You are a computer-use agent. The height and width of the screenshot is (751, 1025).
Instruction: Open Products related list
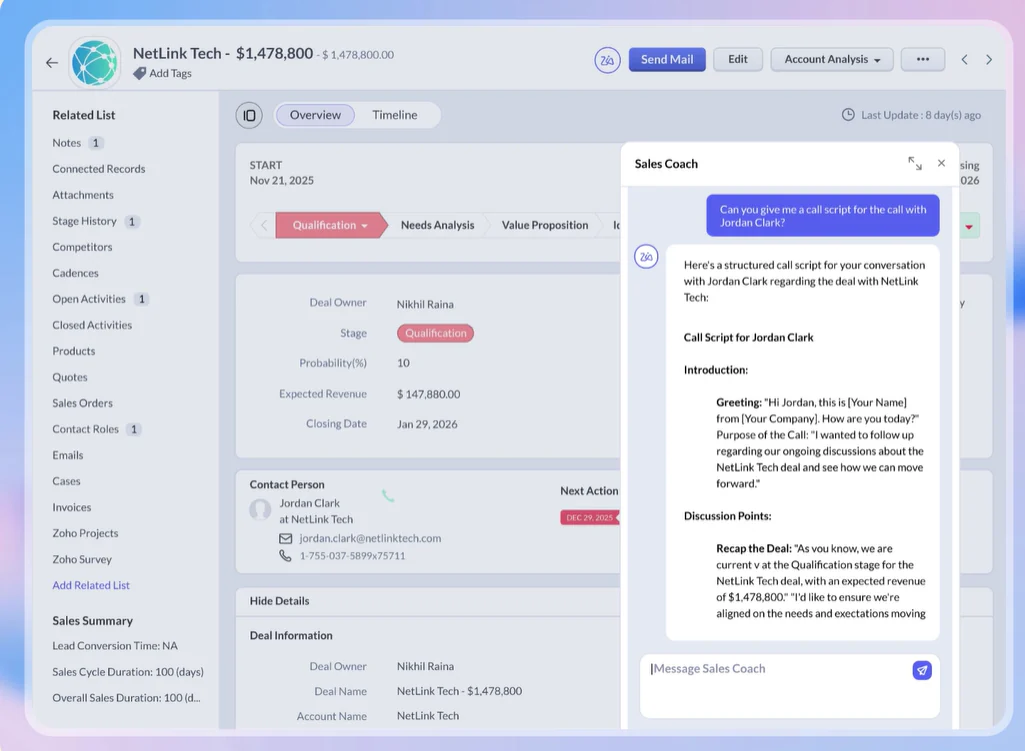[74, 351]
